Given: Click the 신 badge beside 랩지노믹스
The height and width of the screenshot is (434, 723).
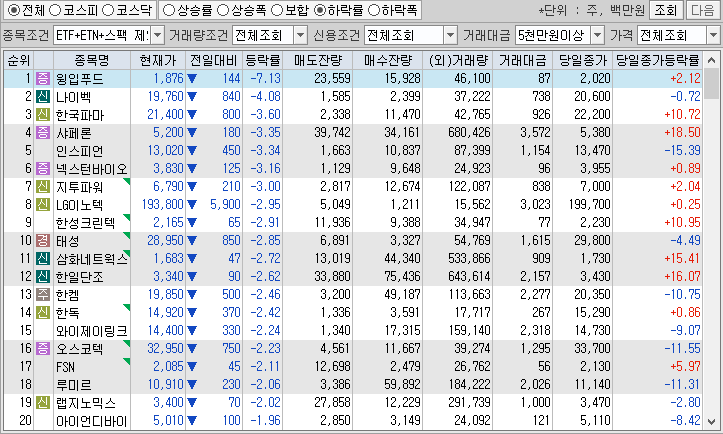Looking at the screenshot, I should [x=43, y=402].
